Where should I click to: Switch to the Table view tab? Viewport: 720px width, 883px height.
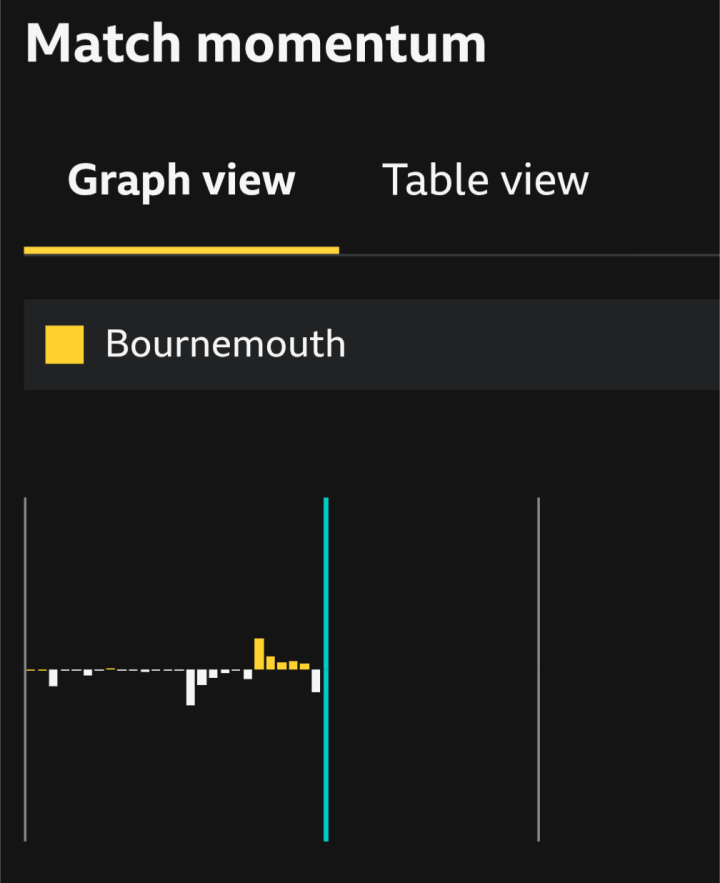click(x=485, y=180)
